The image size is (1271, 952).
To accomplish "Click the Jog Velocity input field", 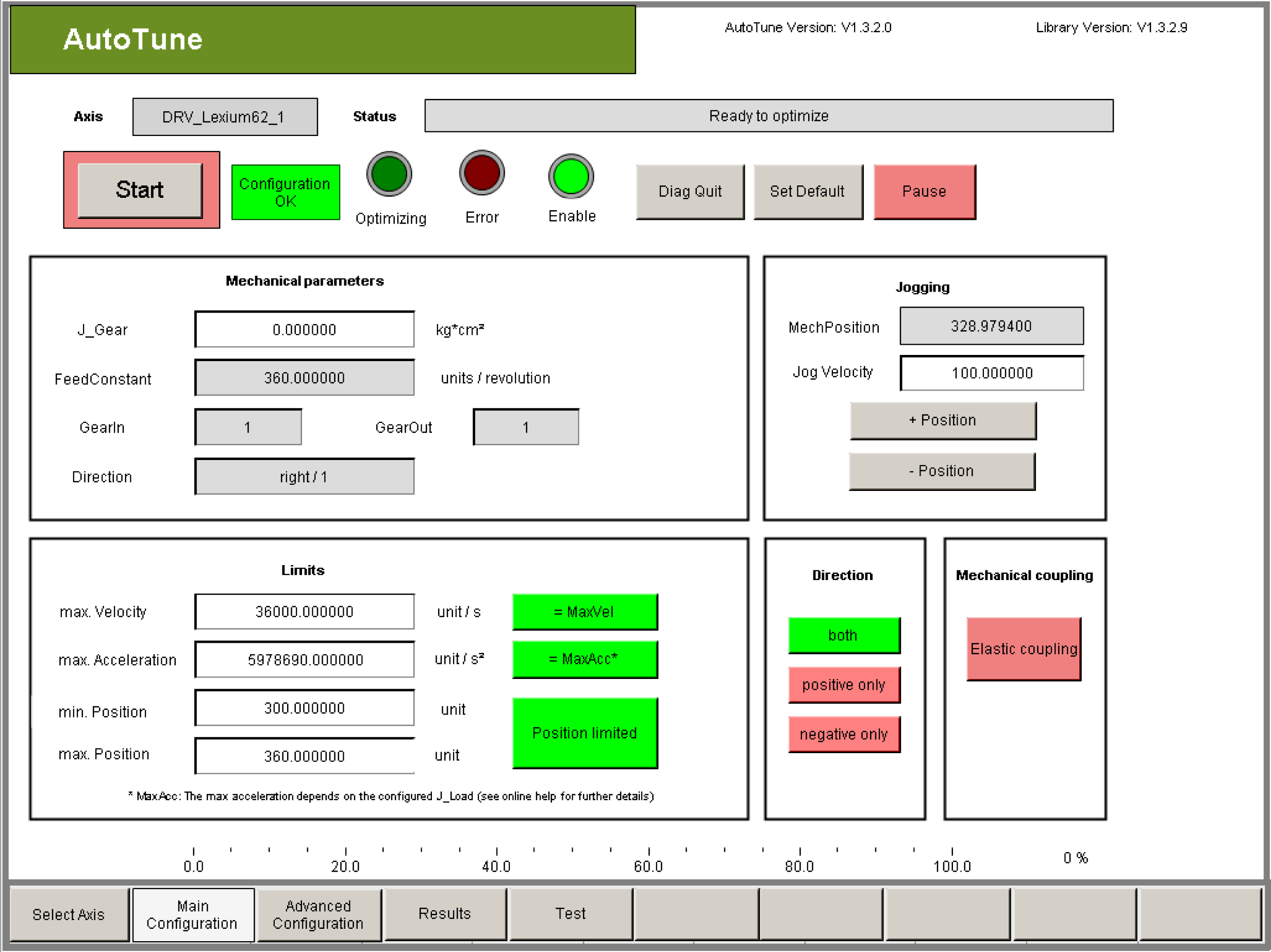I will coord(991,373).
